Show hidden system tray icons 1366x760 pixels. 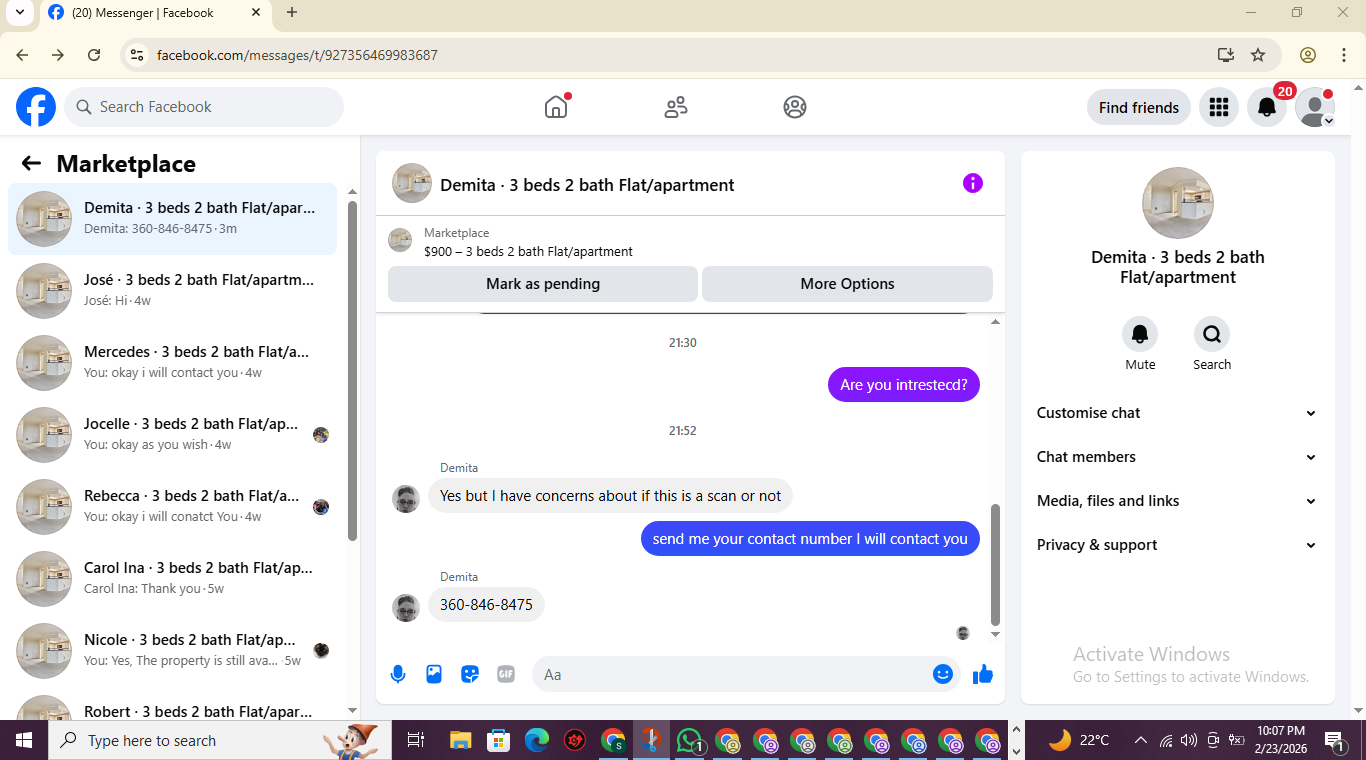coord(1140,740)
